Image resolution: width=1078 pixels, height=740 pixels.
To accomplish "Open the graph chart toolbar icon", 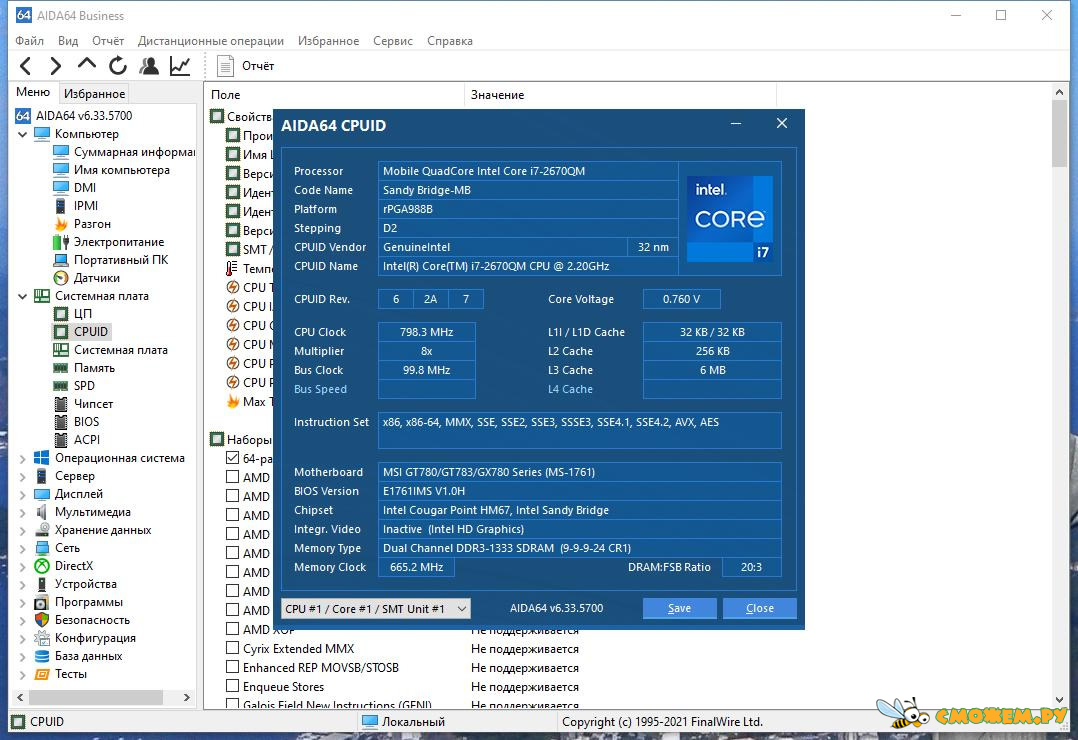I will pyautogui.click(x=180, y=66).
